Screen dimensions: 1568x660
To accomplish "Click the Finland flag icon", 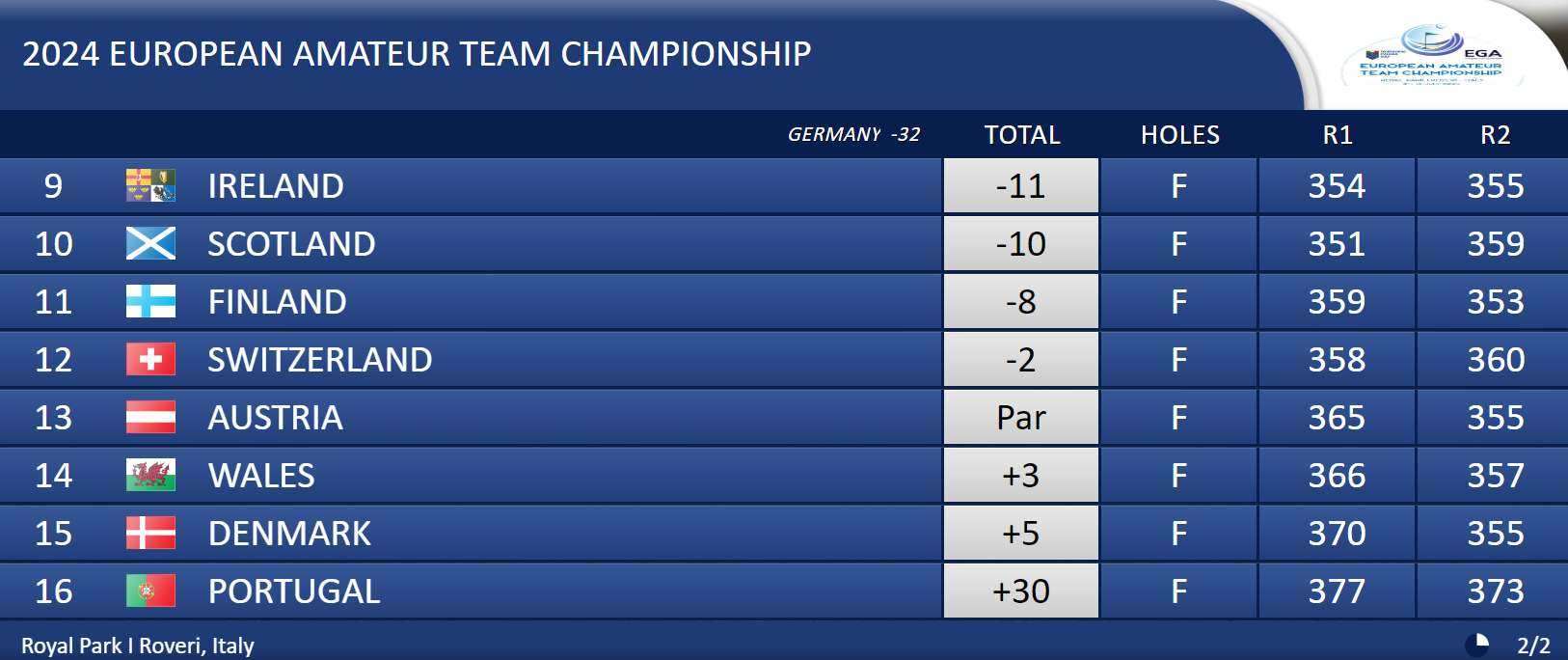I will [150, 301].
